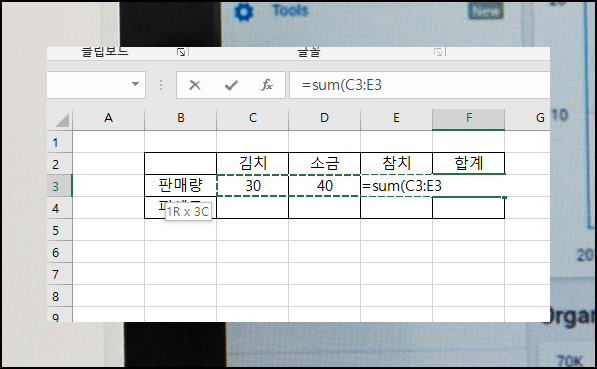Screen dimensions: 597x369
Task: Select row 5 header
Action: pyautogui.click(x=59, y=230)
